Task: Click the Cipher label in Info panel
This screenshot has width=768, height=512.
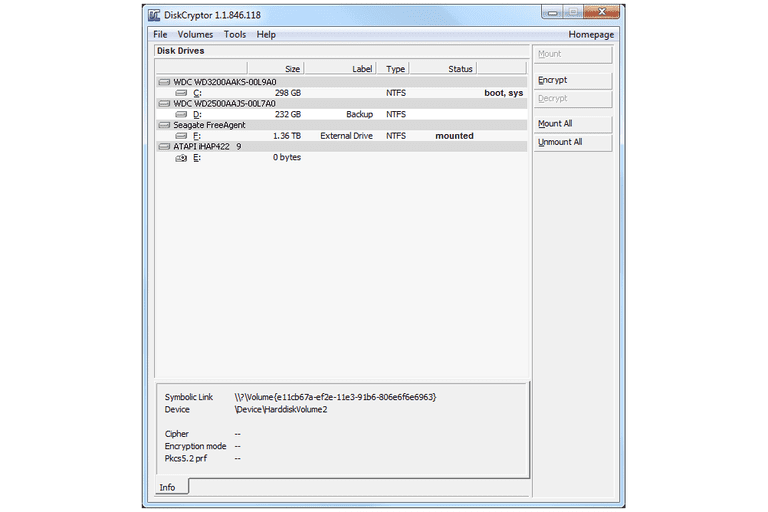Action: (176, 434)
